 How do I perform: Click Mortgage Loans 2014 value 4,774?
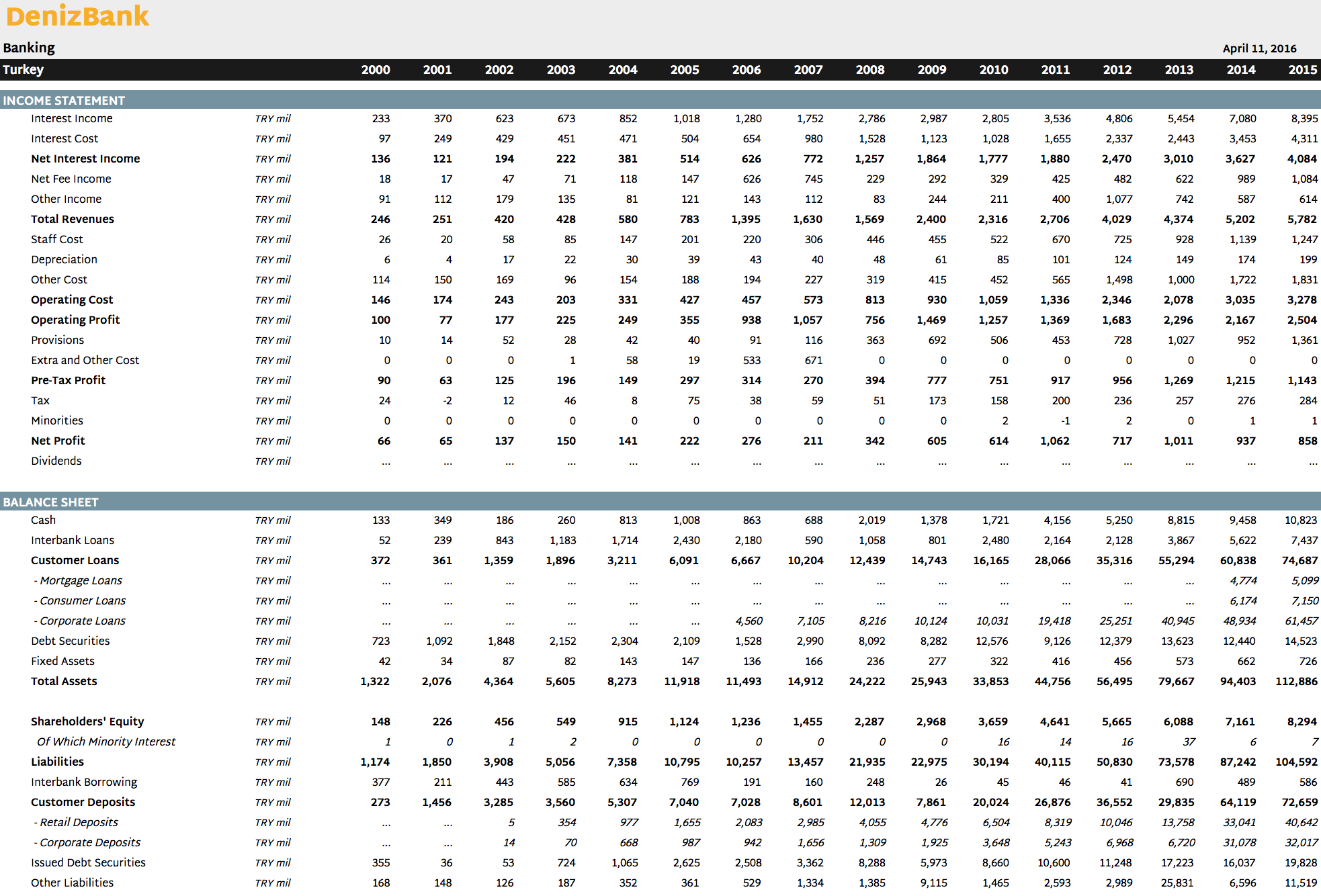tap(1244, 580)
